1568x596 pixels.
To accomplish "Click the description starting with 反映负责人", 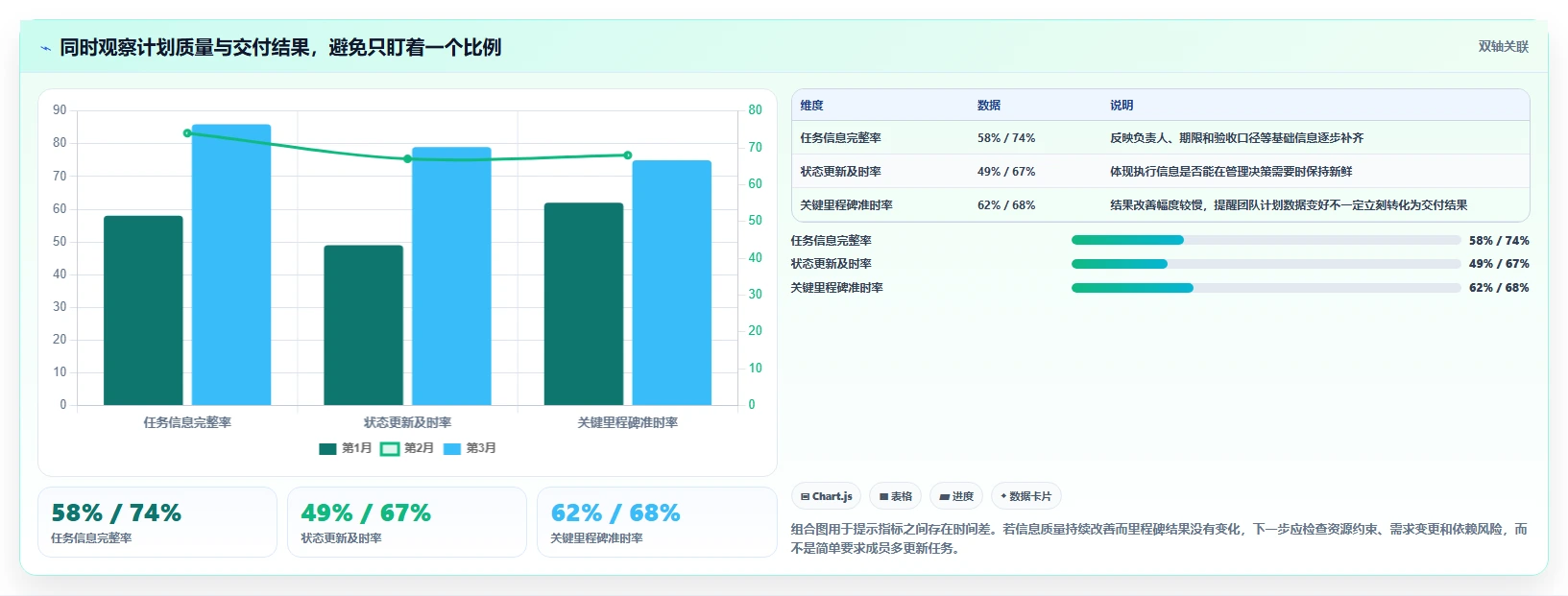I will 1237,138.
